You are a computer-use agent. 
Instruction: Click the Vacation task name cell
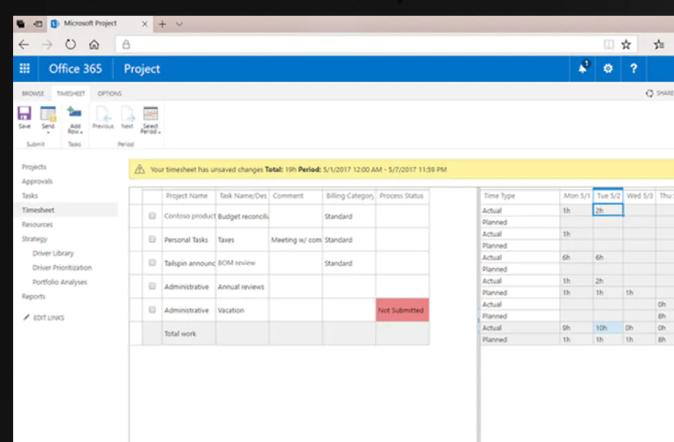click(x=242, y=310)
